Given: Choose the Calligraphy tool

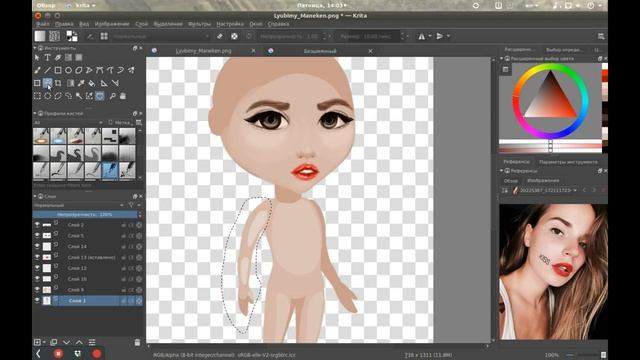Looking at the screenshot, I should [58, 58].
